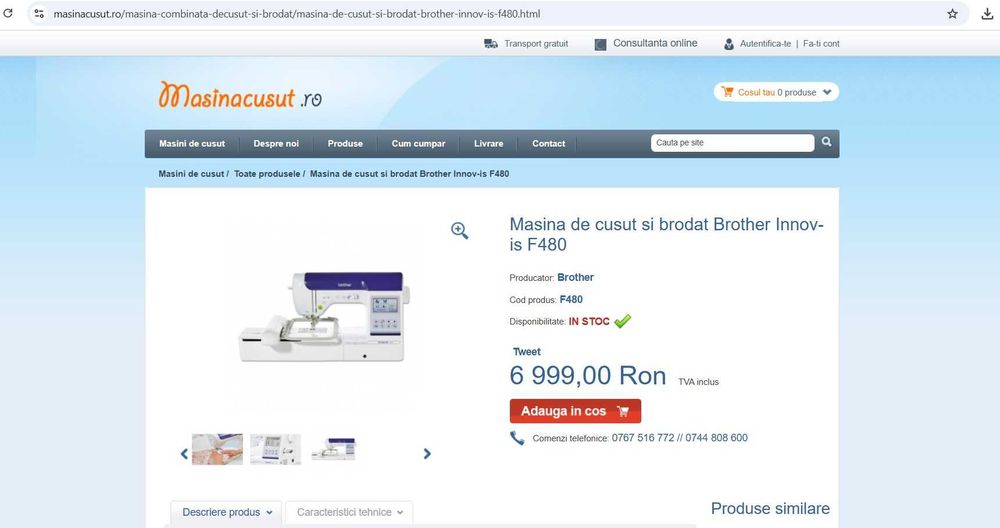
Task: Expand the Caracteristici tehnice tab
Action: tap(349, 513)
